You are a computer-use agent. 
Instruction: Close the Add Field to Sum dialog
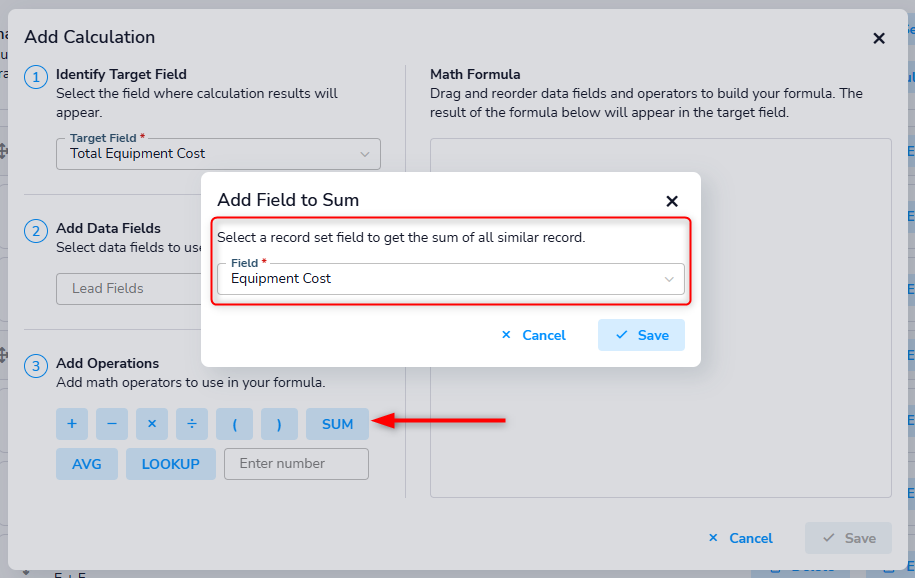coord(672,201)
